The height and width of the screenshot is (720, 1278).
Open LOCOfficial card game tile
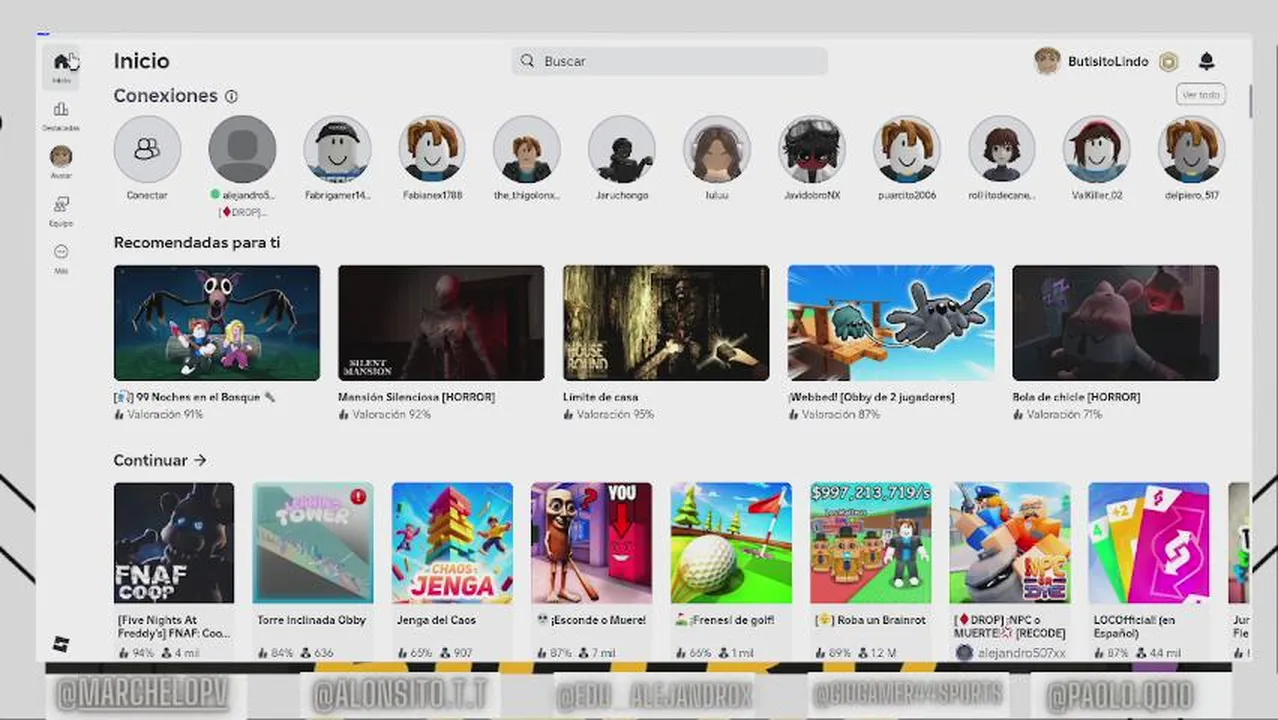pyautogui.click(x=1149, y=543)
